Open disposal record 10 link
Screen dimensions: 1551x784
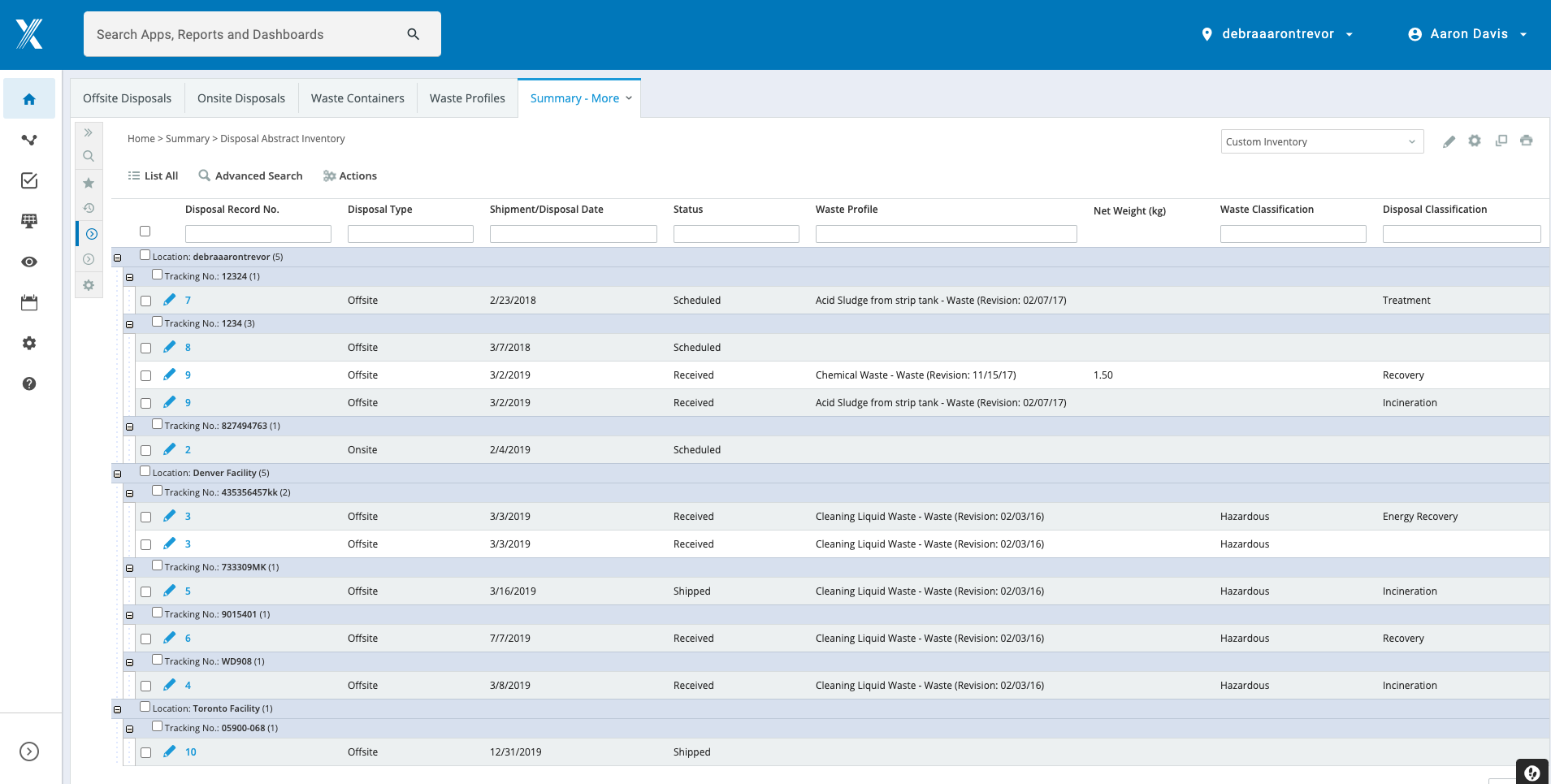click(x=190, y=752)
